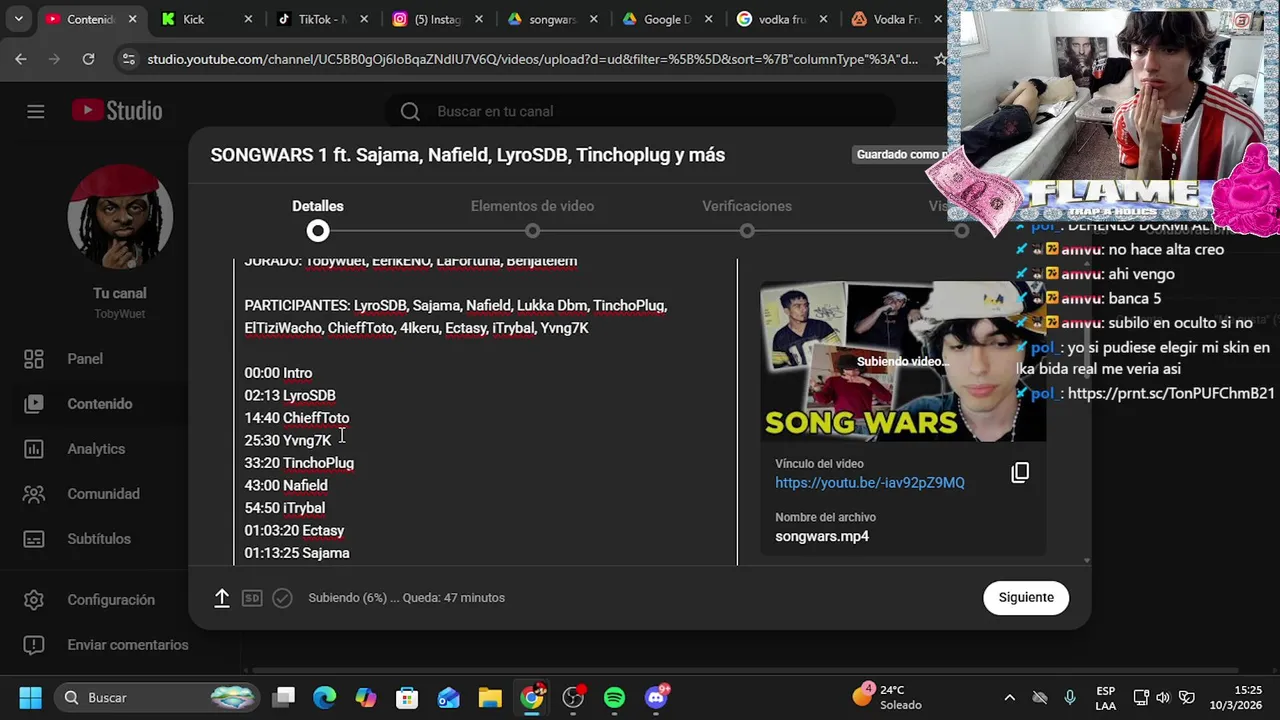The width and height of the screenshot is (1280, 720).
Task: Click the search magnifier icon
Action: click(x=410, y=111)
